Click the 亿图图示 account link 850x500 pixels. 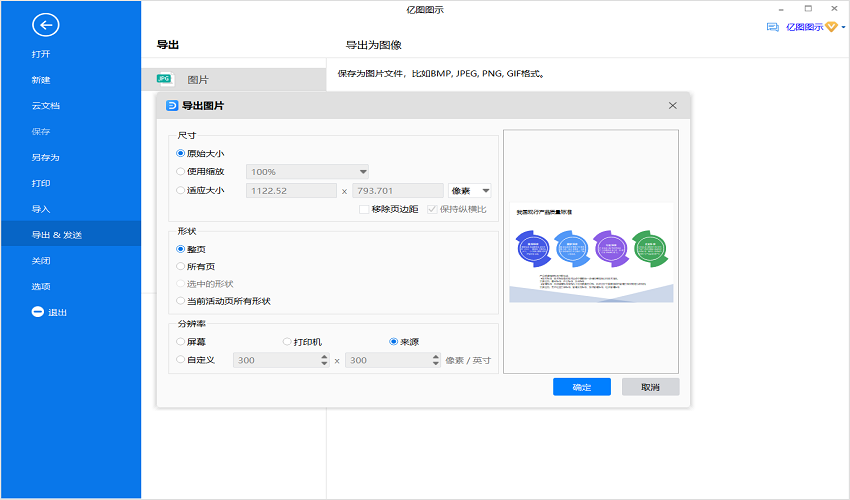pos(804,27)
